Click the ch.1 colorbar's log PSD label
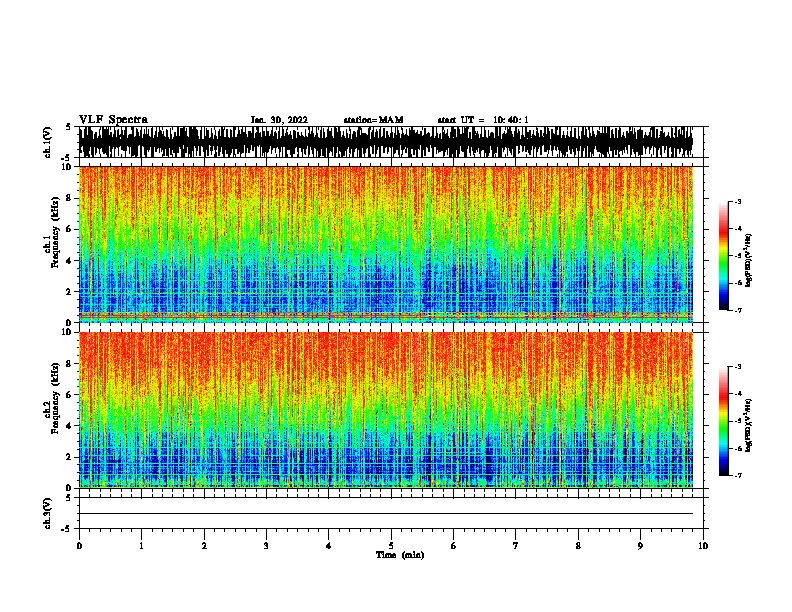Viewport: 792px width, 612px height. 748,261
